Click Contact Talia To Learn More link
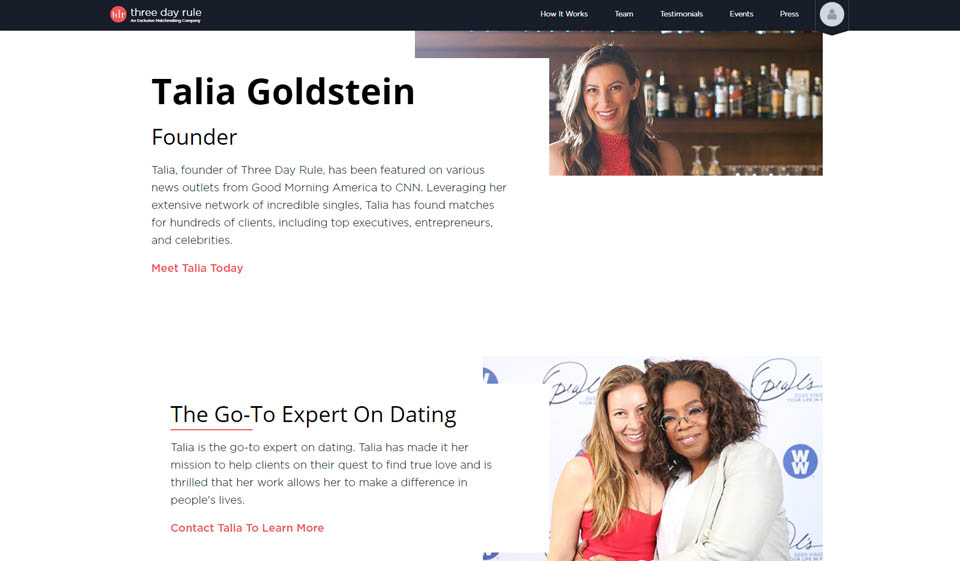This screenshot has height=561, width=960. [x=247, y=528]
